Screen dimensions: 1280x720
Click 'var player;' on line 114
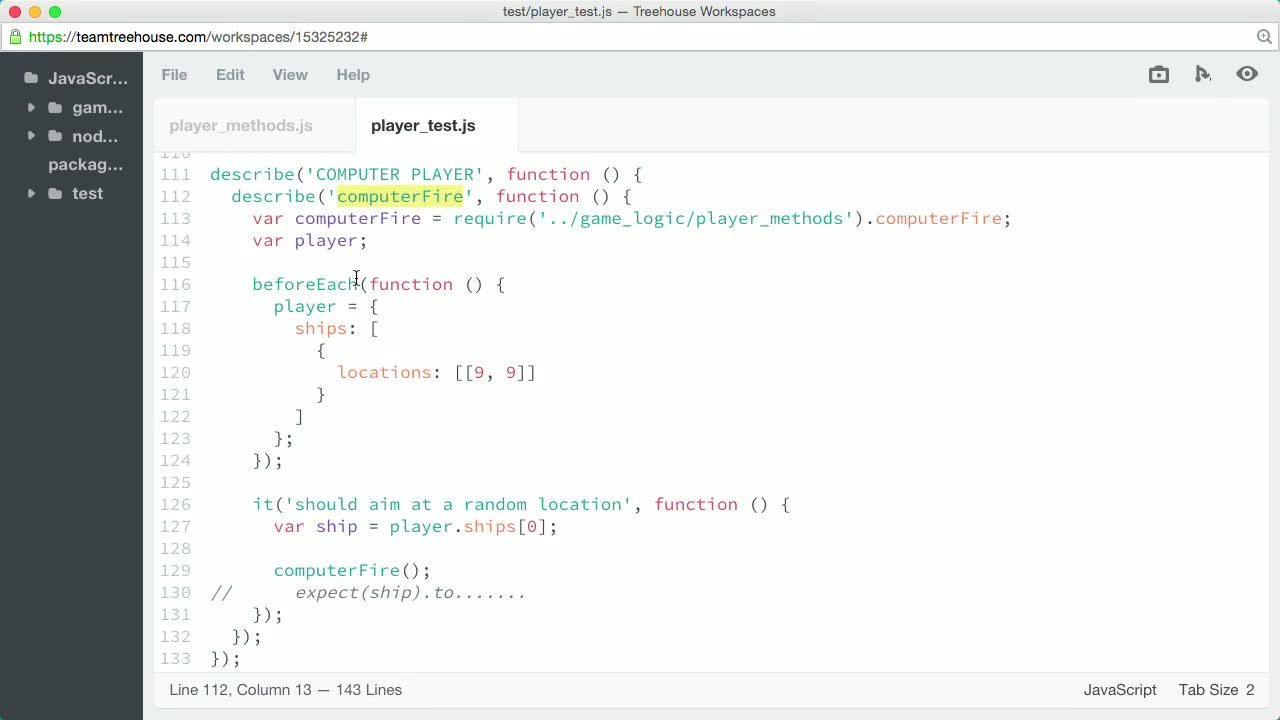pyautogui.click(x=310, y=241)
